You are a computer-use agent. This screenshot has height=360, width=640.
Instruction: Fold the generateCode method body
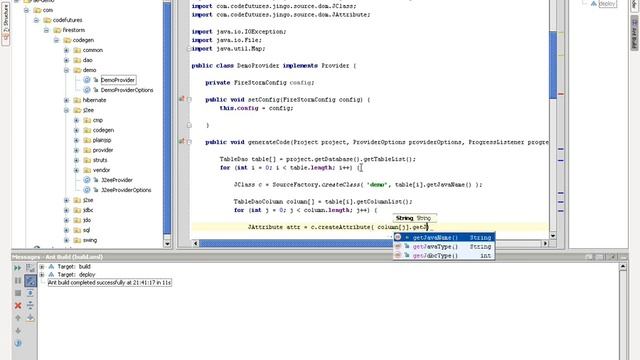[x=189, y=142]
